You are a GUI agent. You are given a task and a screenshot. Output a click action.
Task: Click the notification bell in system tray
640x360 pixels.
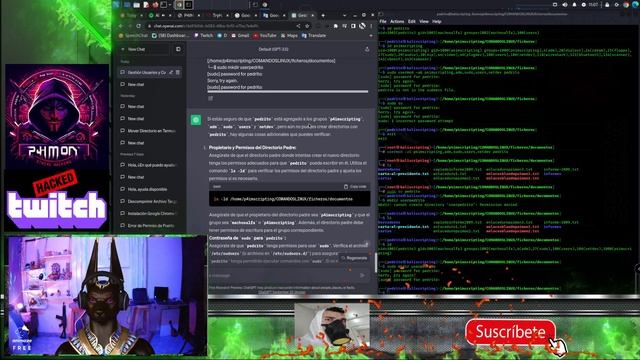point(574,4)
